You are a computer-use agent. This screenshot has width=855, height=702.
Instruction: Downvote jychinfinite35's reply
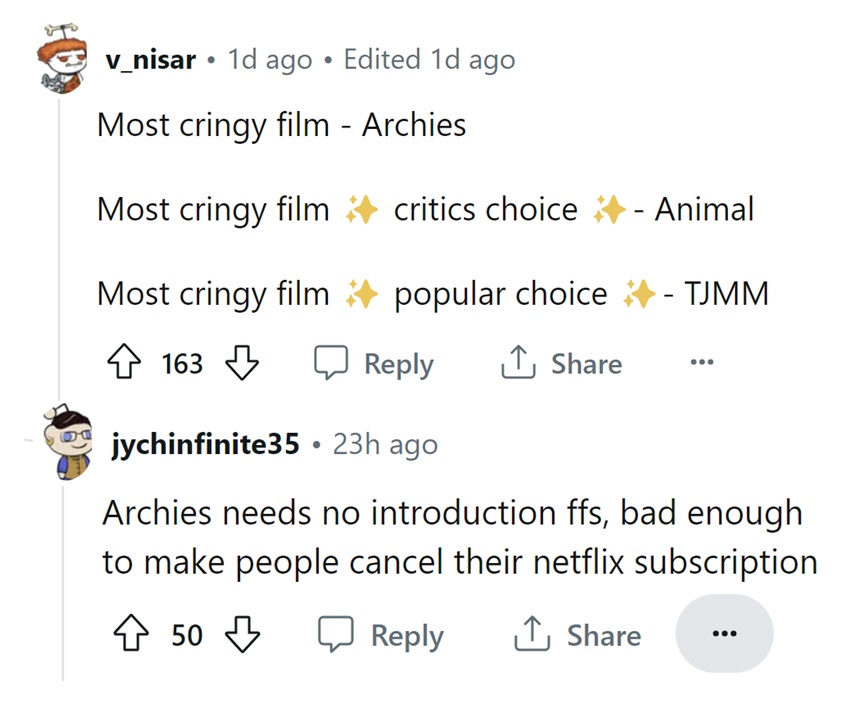243,635
